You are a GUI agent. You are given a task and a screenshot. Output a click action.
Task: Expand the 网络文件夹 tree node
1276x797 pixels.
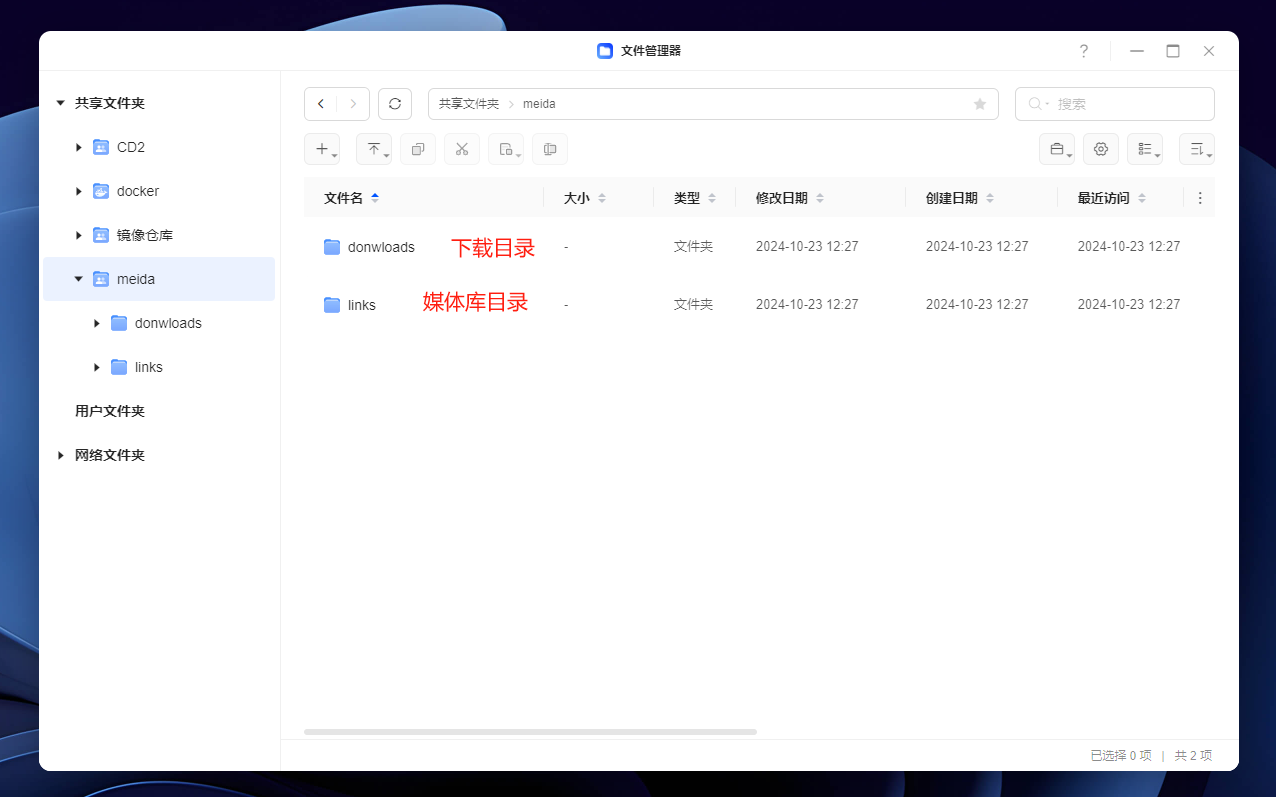click(x=61, y=455)
